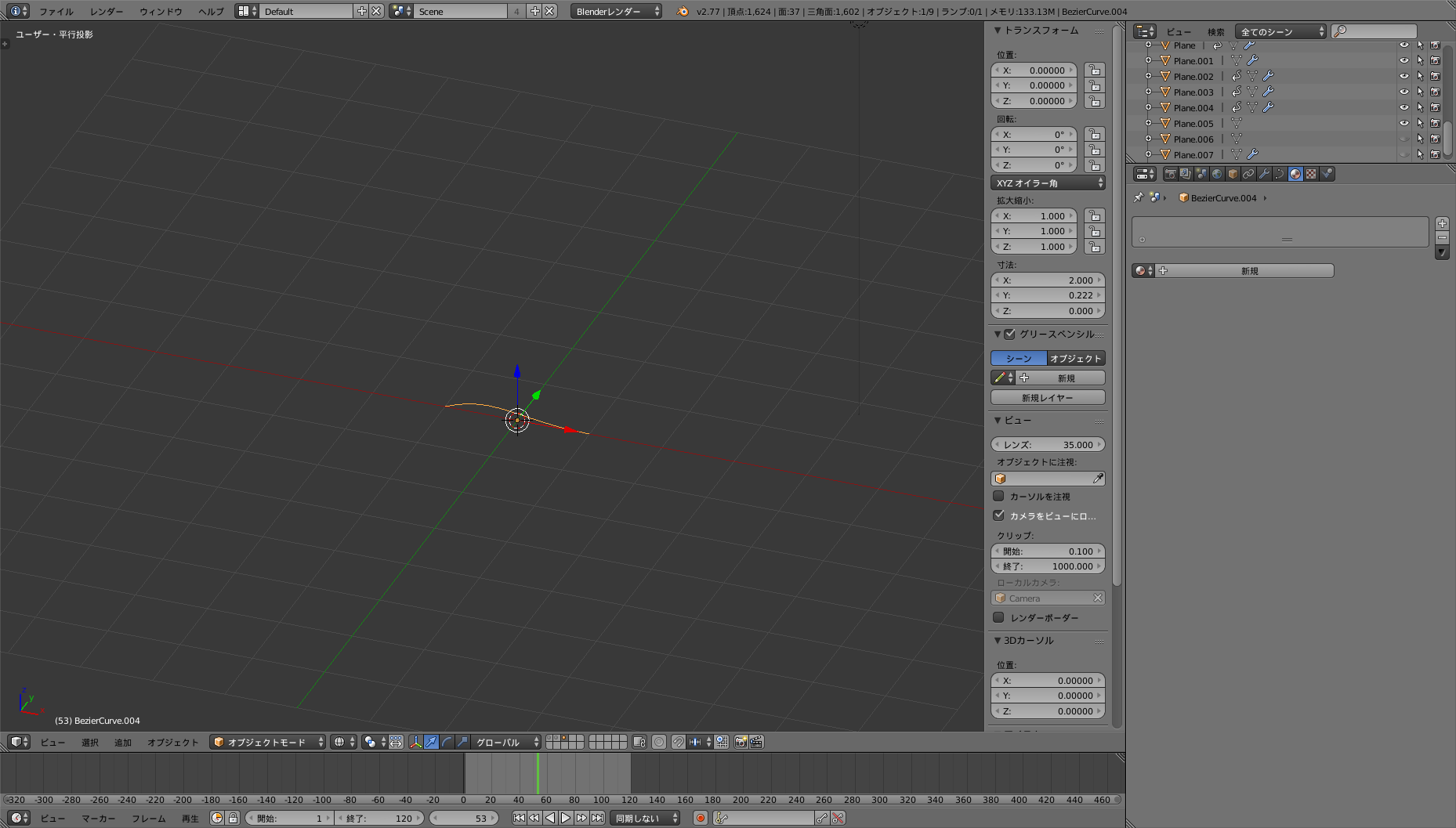Toggle the location X lock icon
The width and height of the screenshot is (1456, 828).
1095,71
